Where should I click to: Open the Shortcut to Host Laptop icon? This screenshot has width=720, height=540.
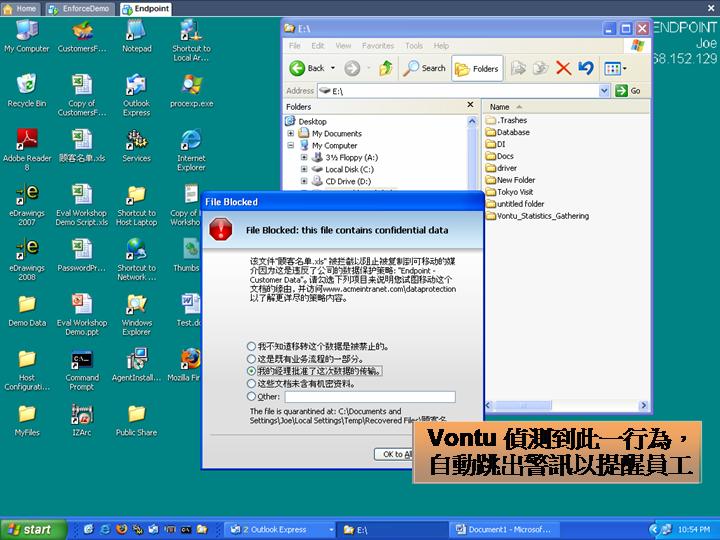pos(136,204)
